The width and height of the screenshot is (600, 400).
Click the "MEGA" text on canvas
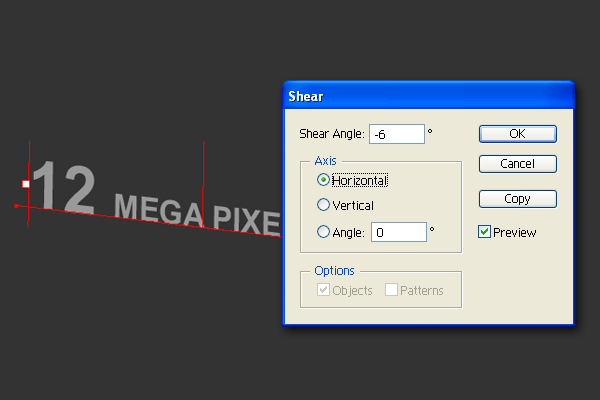[158, 209]
